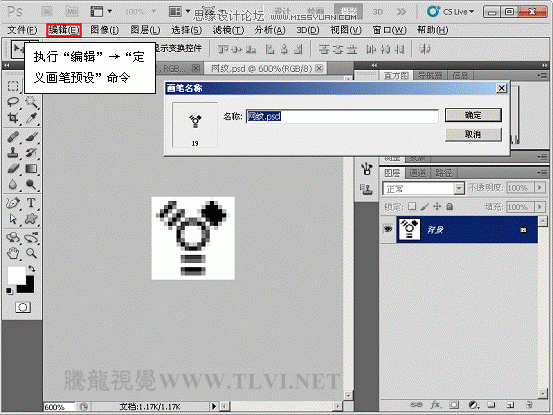Select the Blur tool

click(13, 185)
